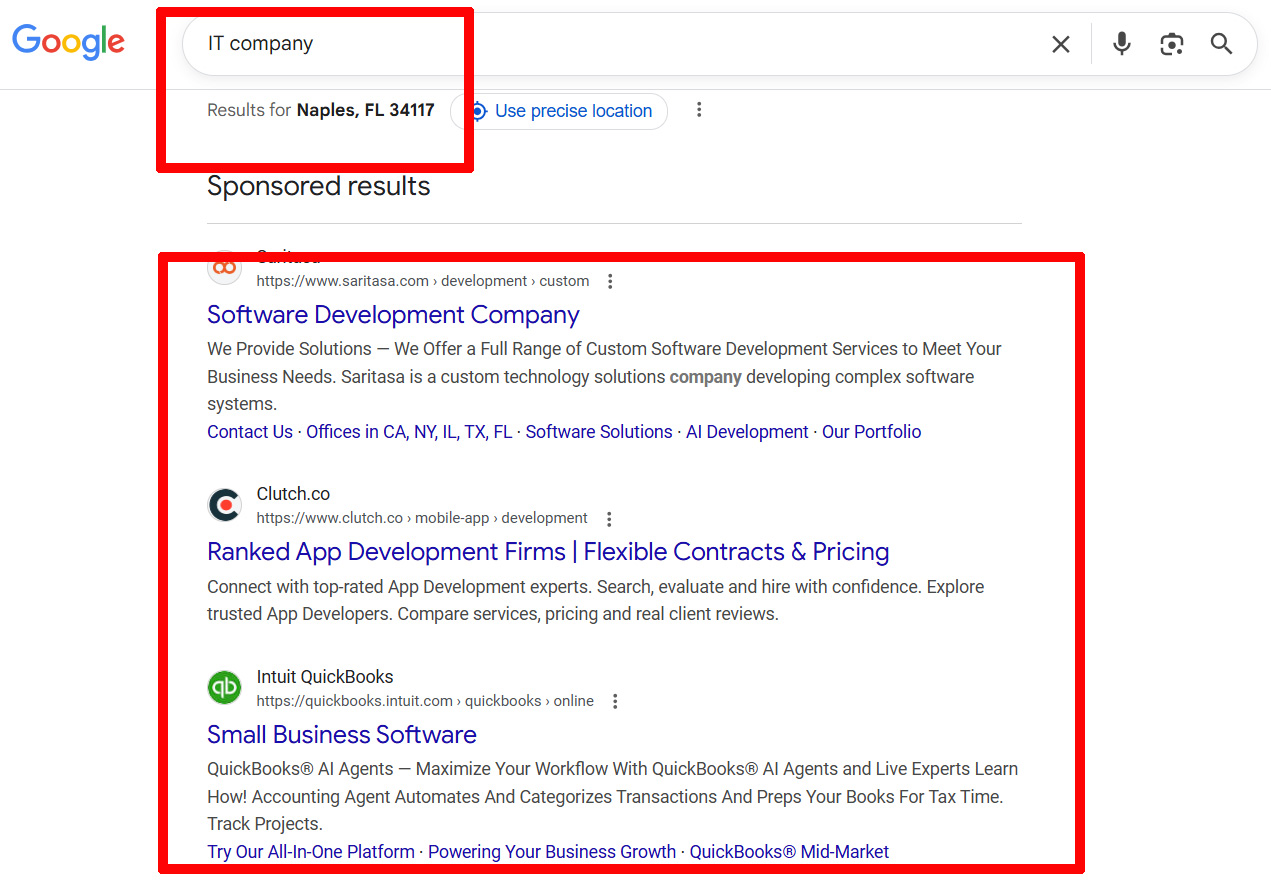Click the Intuit QuickBooks favicon
1271x891 pixels.
coord(224,687)
